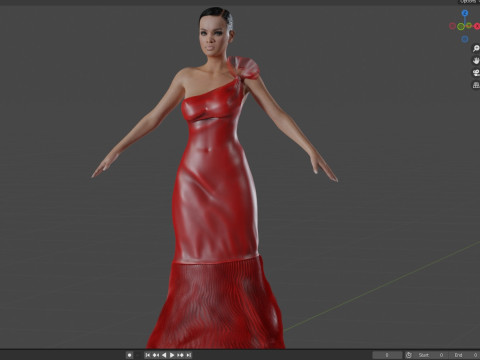Toggle the camera view icon
The image size is (480, 360).
coord(476,73)
